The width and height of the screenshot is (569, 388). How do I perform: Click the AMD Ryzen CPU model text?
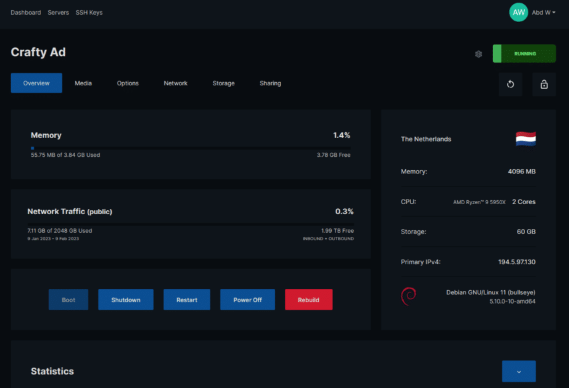point(479,202)
